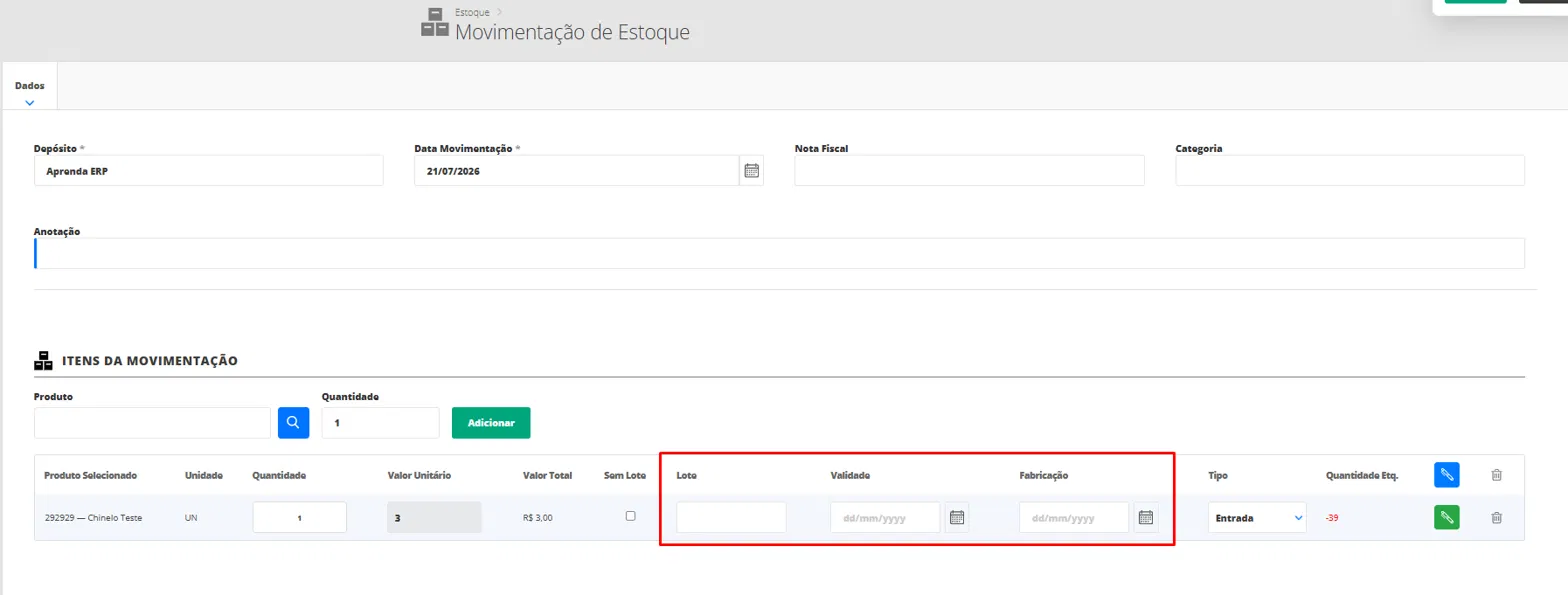
Task: Click the Adicionar button
Action: (x=491, y=423)
